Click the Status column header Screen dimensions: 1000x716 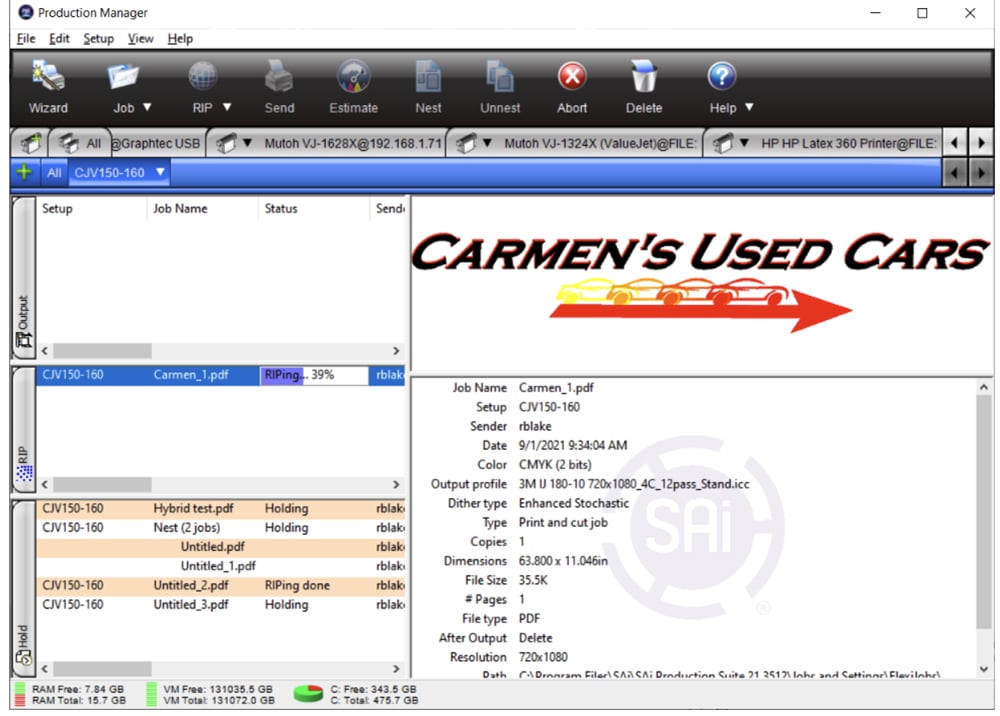pyautogui.click(x=281, y=209)
